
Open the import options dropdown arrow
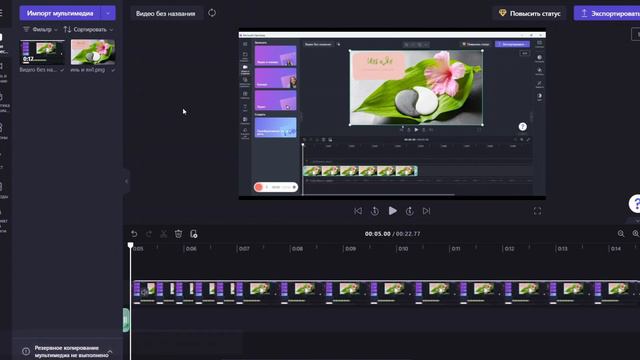point(108,13)
